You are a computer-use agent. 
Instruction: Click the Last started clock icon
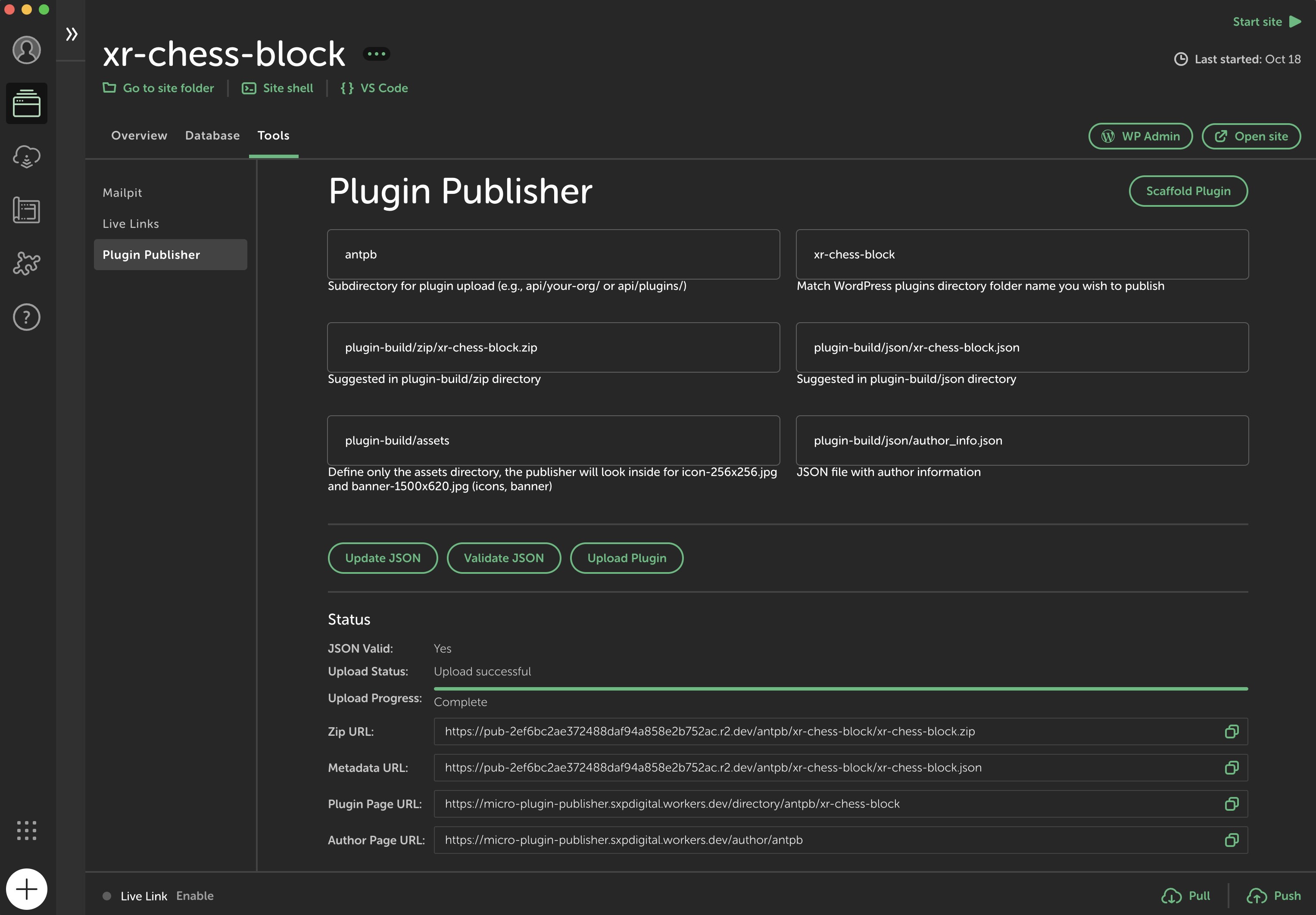coord(1181,59)
